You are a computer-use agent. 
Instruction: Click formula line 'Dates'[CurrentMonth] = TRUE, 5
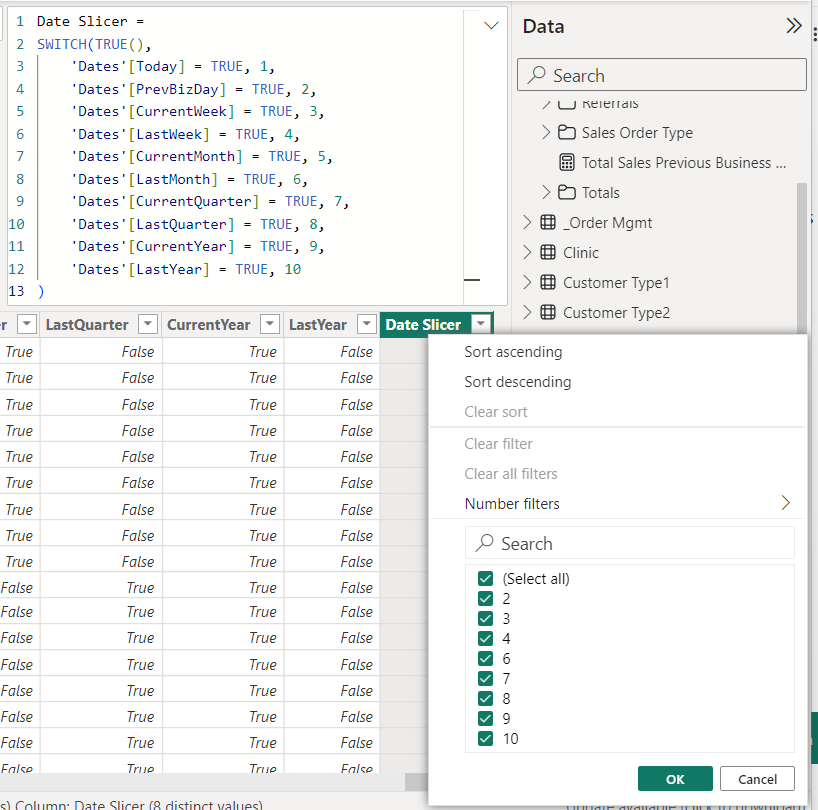pyautogui.click(x=201, y=156)
